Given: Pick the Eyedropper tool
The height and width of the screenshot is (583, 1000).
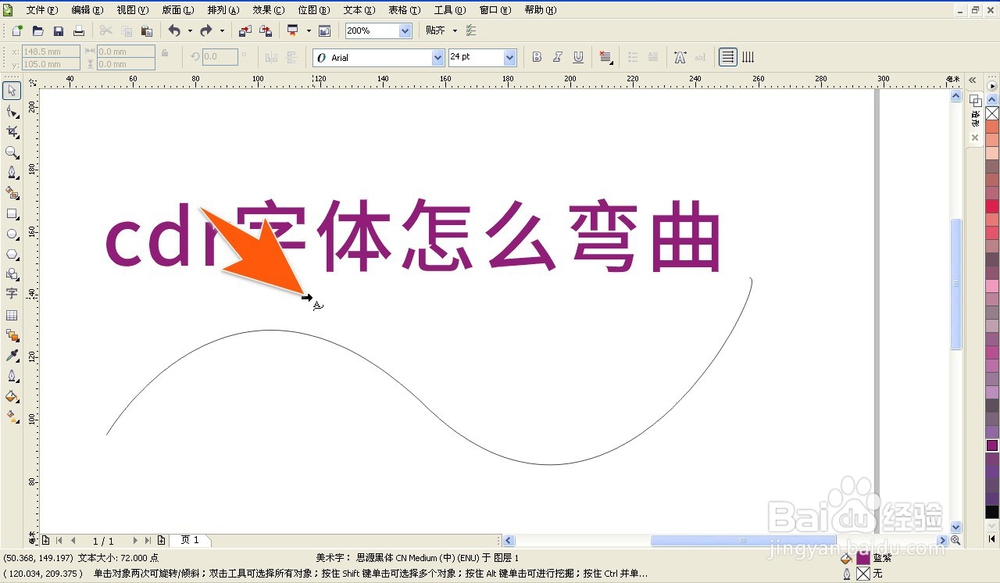Looking at the screenshot, I should click(x=12, y=356).
